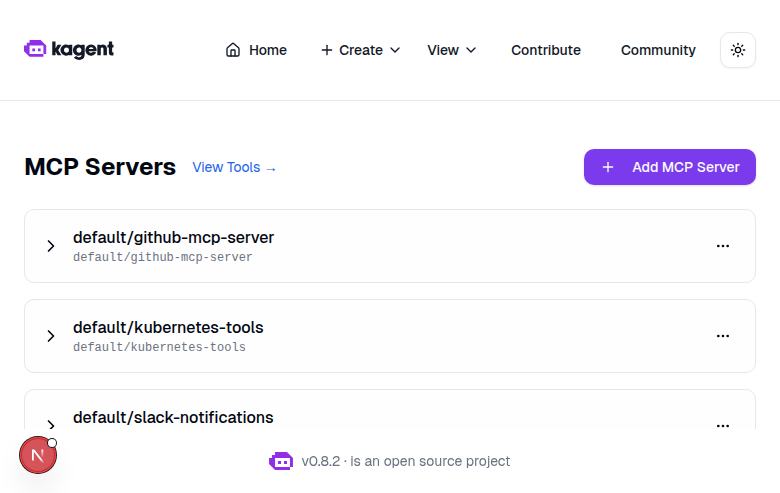Click the MCP Servers page heading
Image resolution: width=780 pixels, height=493 pixels.
pos(100,167)
